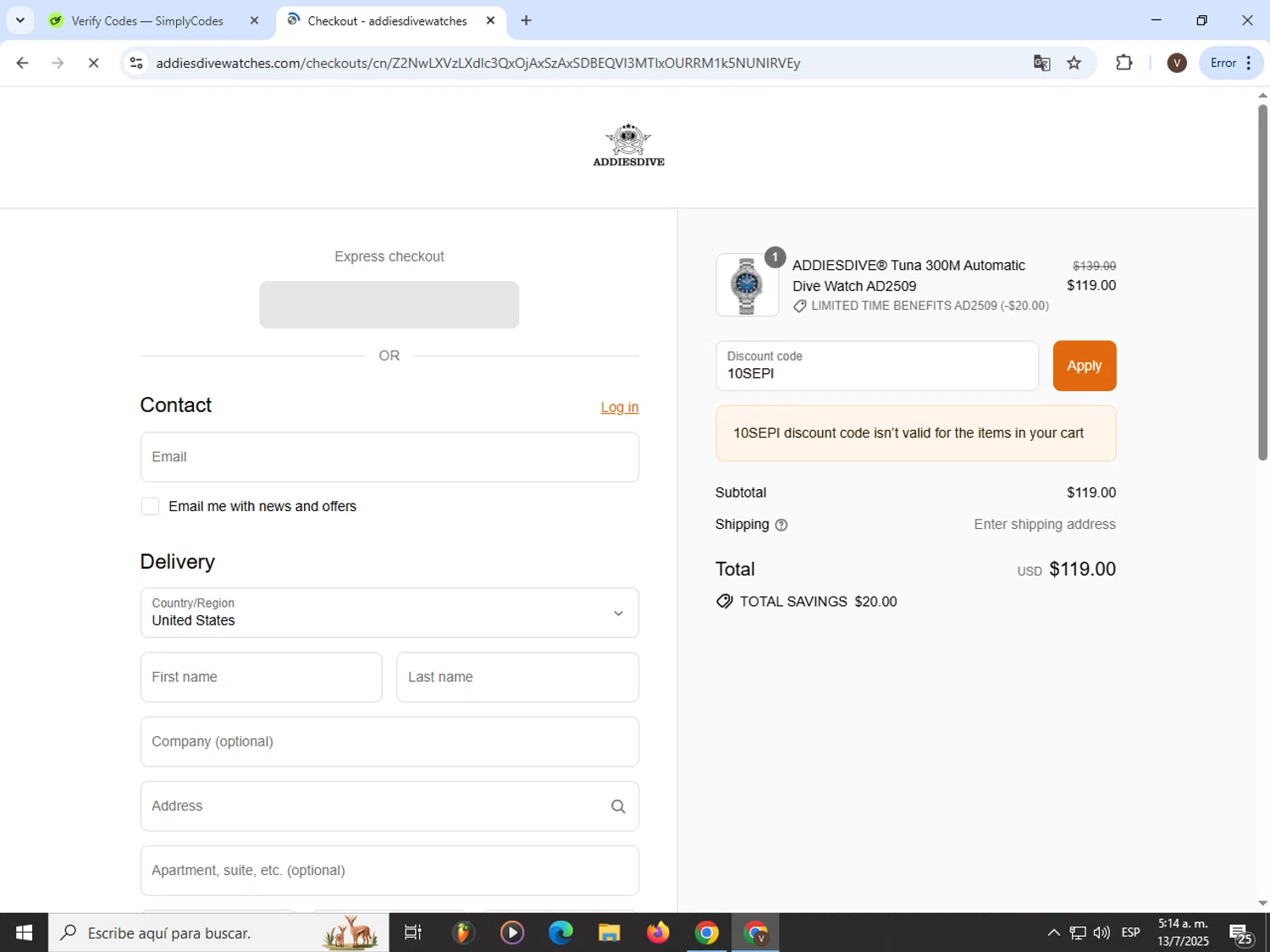Focus the Email input field
The width and height of the screenshot is (1270, 952).
click(389, 457)
